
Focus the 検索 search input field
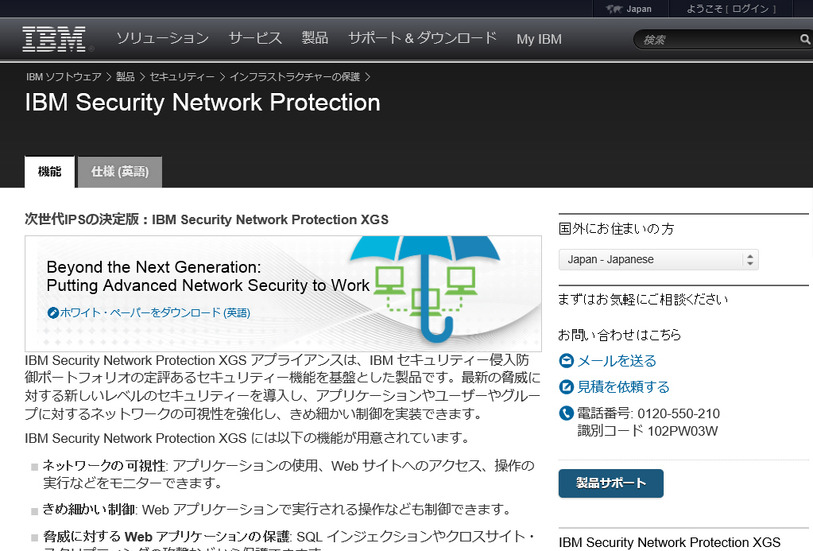[717, 40]
